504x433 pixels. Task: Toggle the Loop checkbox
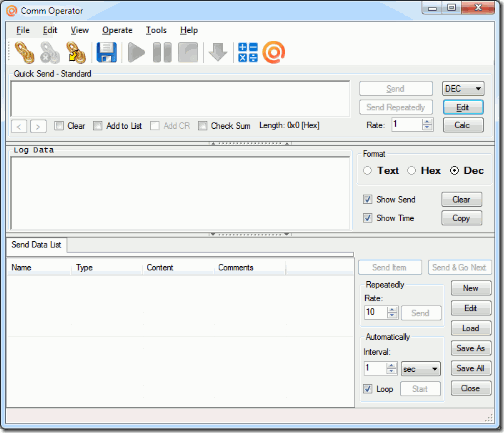(x=367, y=389)
